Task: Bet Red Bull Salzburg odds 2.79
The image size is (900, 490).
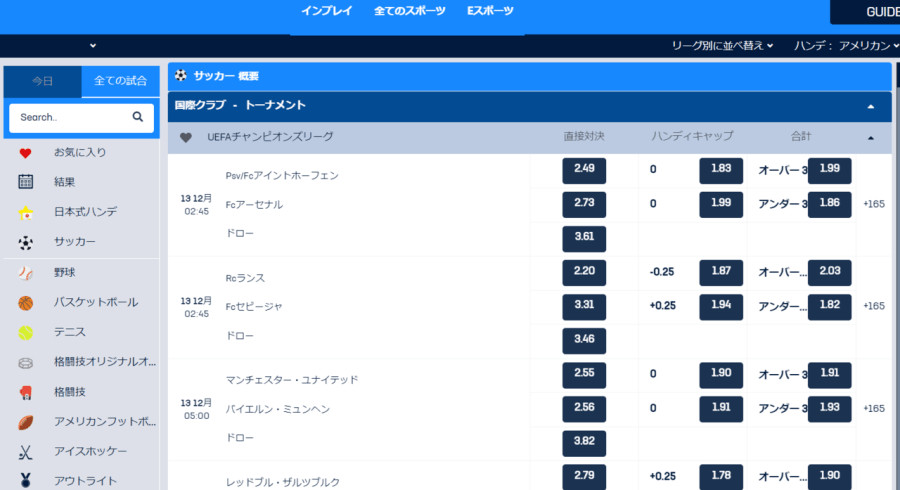Action: click(x=584, y=477)
